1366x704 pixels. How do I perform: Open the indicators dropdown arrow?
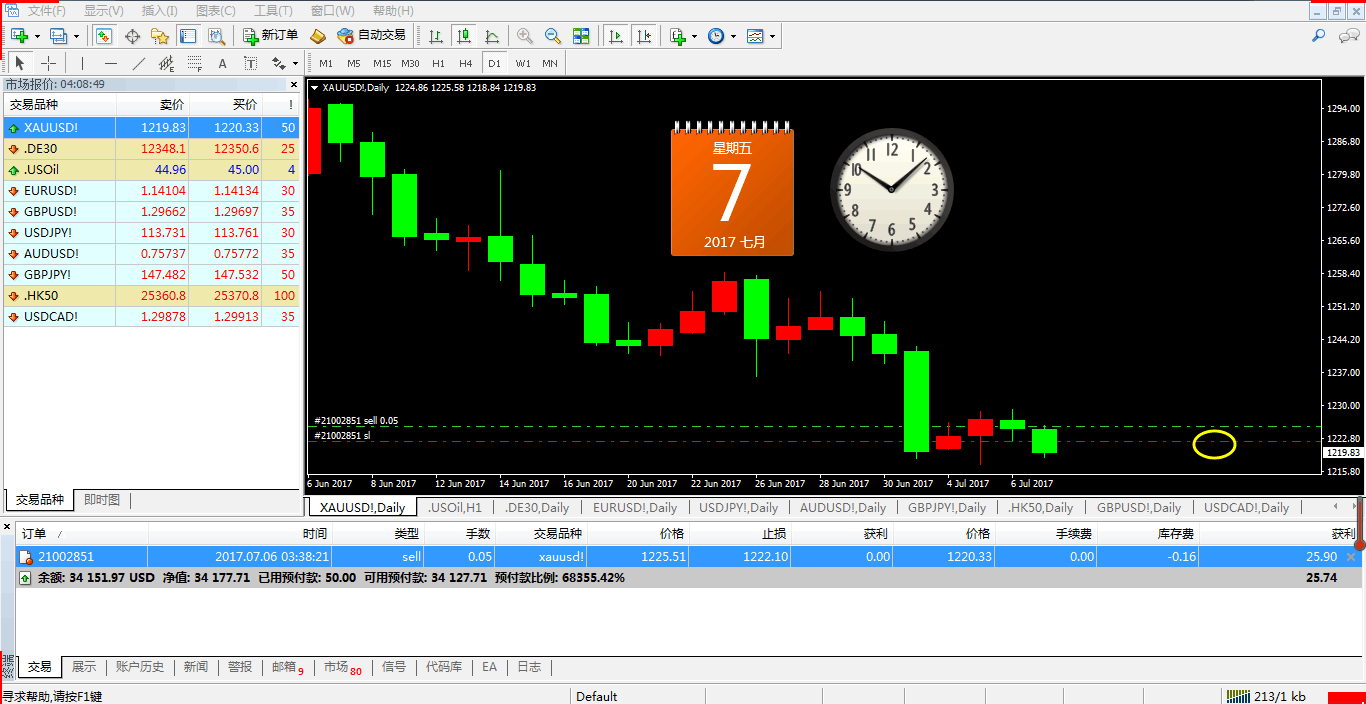point(695,36)
